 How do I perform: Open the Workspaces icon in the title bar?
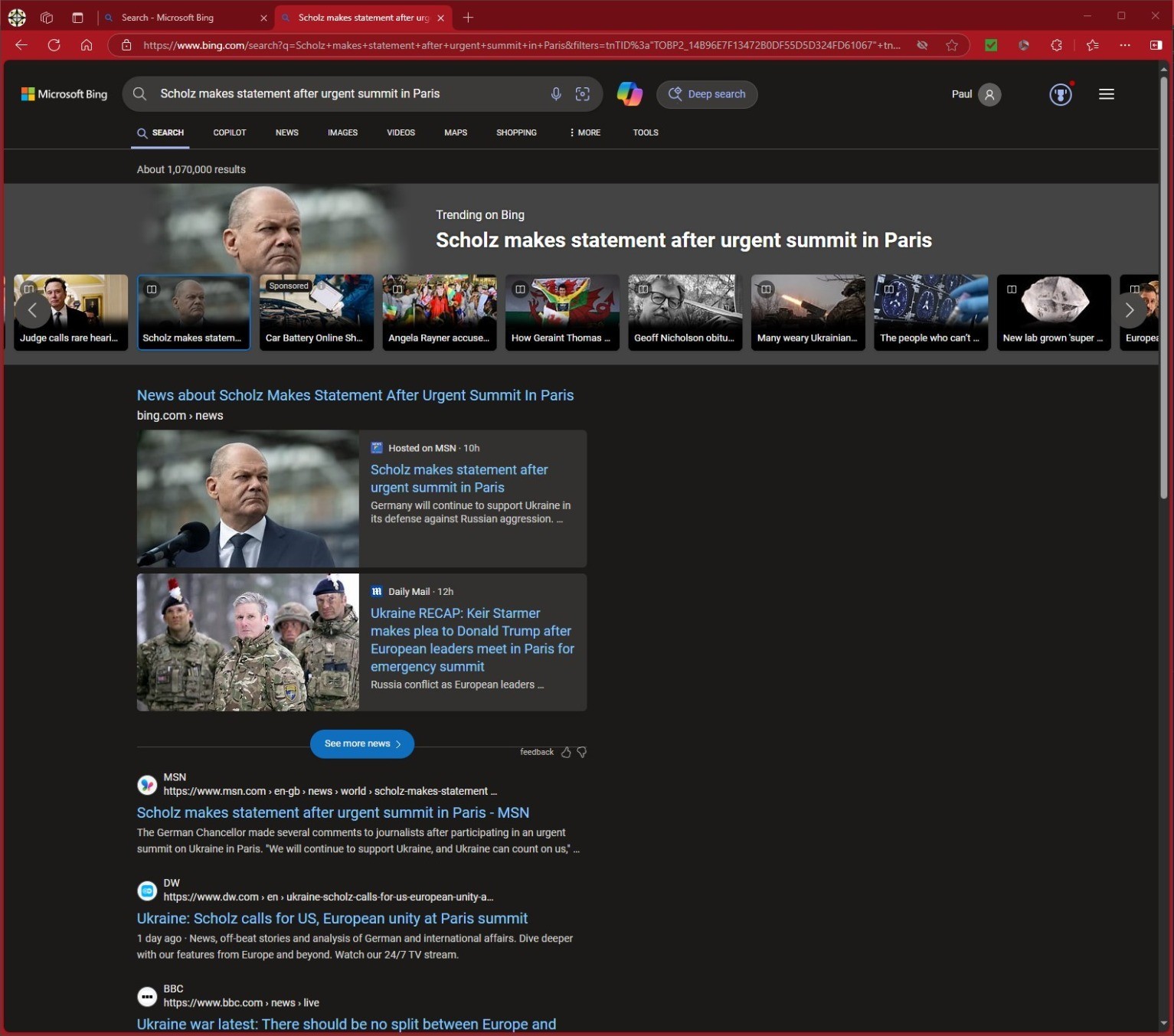47,18
